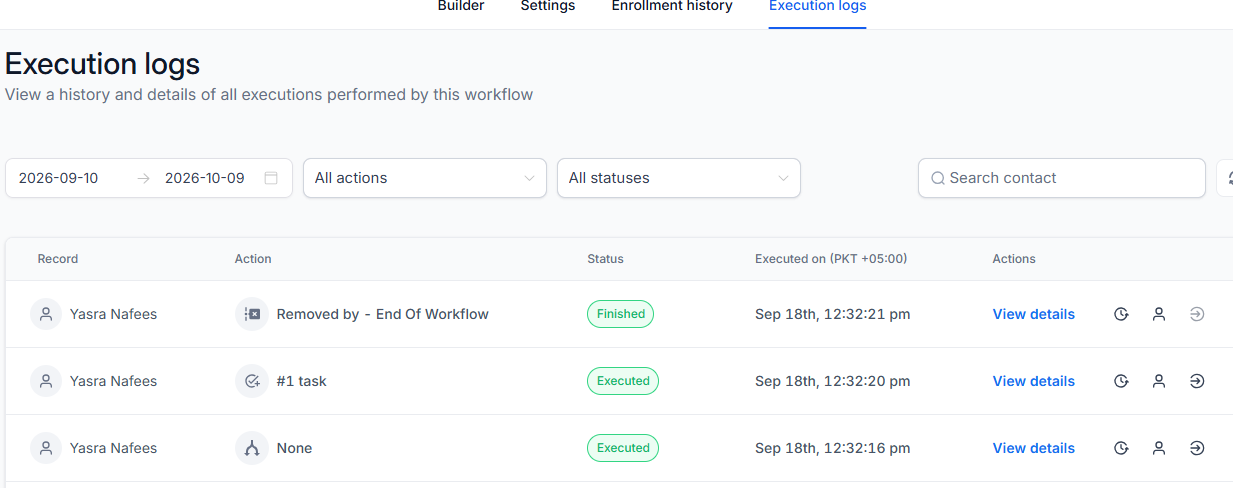
Task: Click the go-to-action arrow in None action row
Action: pos(1197,448)
